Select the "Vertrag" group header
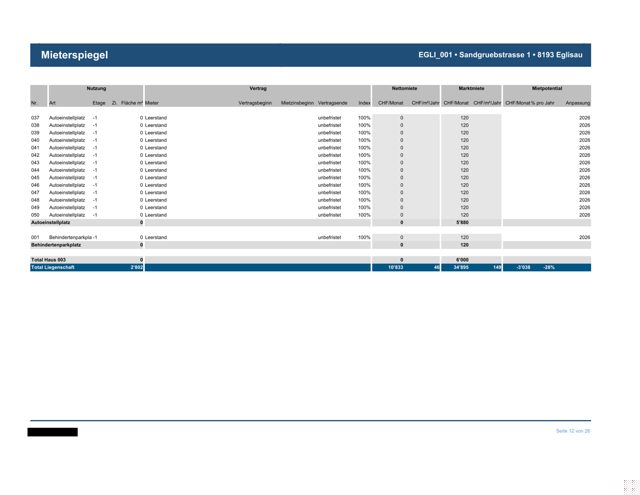This screenshot has width=640, height=495. tap(258, 89)
